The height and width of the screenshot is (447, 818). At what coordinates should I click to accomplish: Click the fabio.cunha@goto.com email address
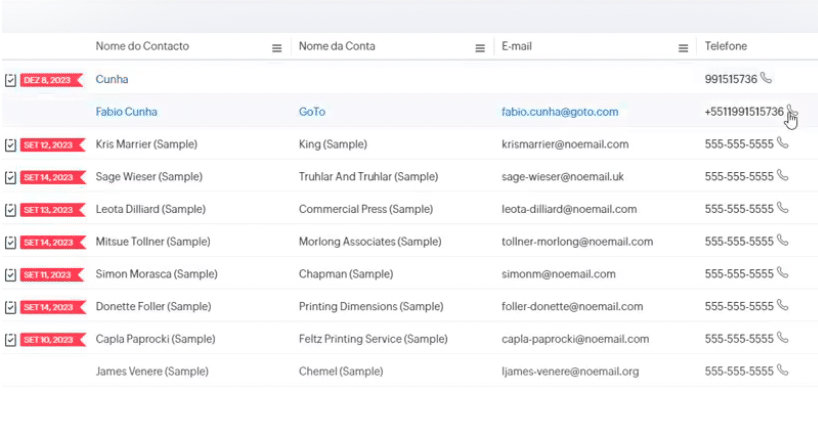[560, 112]
